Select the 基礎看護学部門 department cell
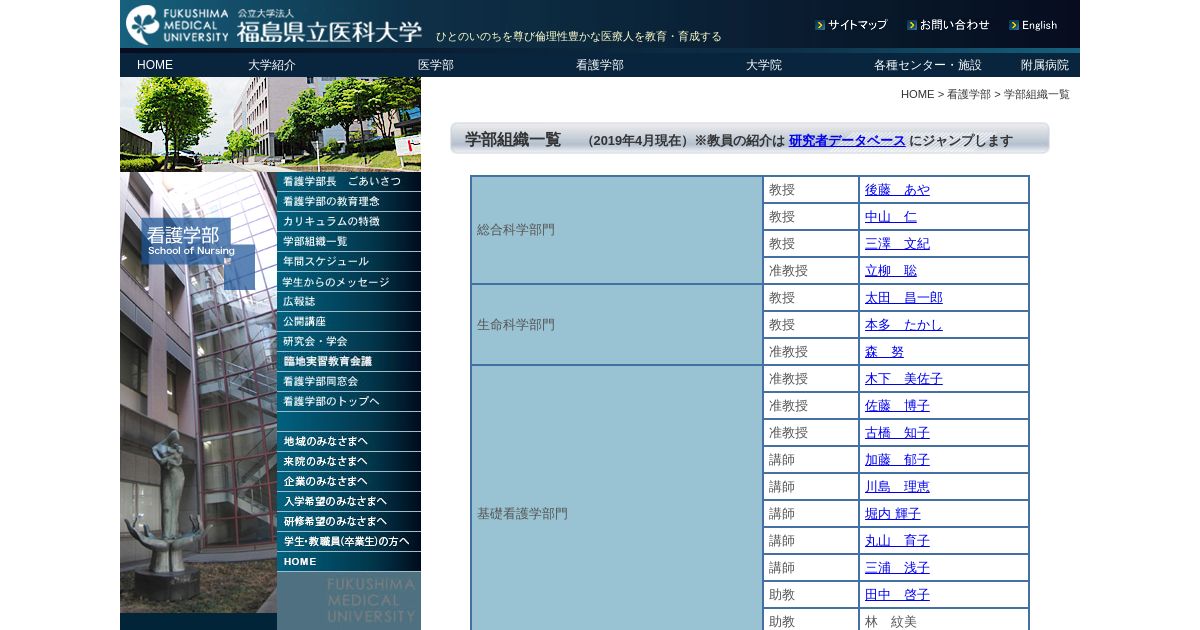The height and width of the screenshot is (630, 1200). click(x=617, y=498)
